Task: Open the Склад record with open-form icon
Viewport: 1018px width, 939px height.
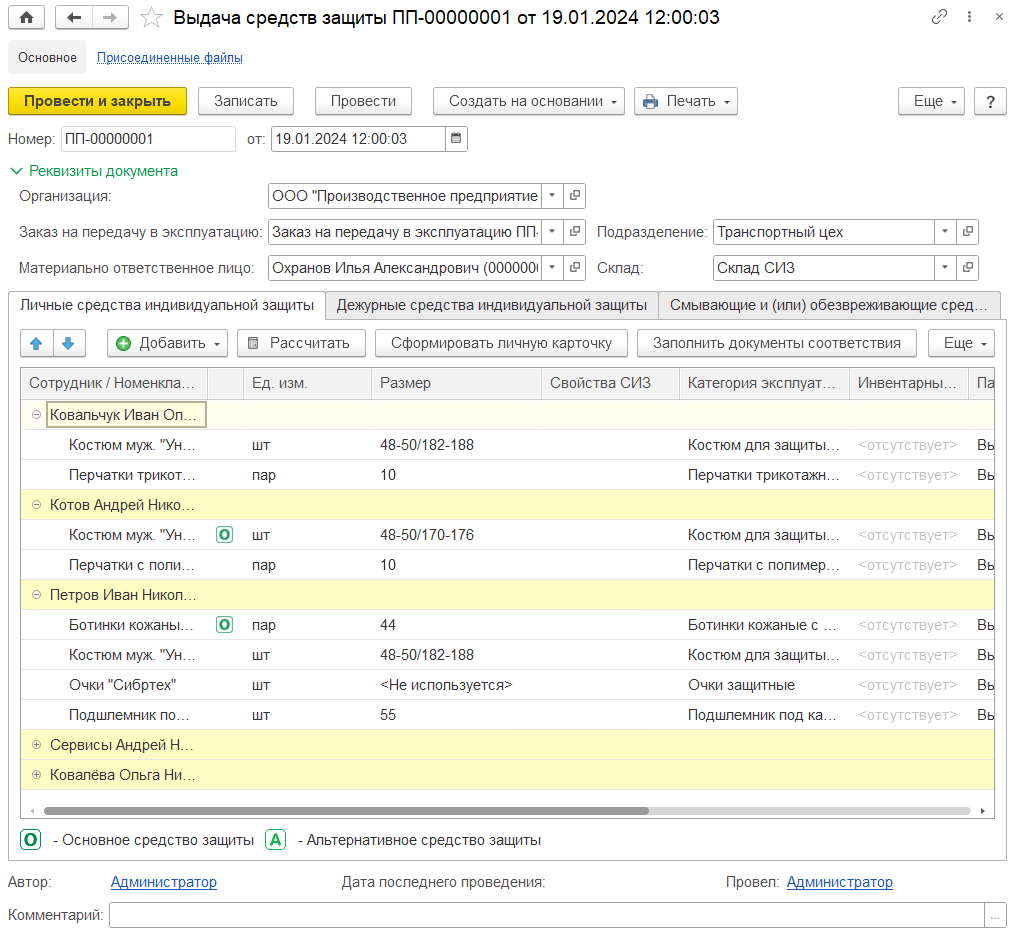Action: tap(968, 268)
